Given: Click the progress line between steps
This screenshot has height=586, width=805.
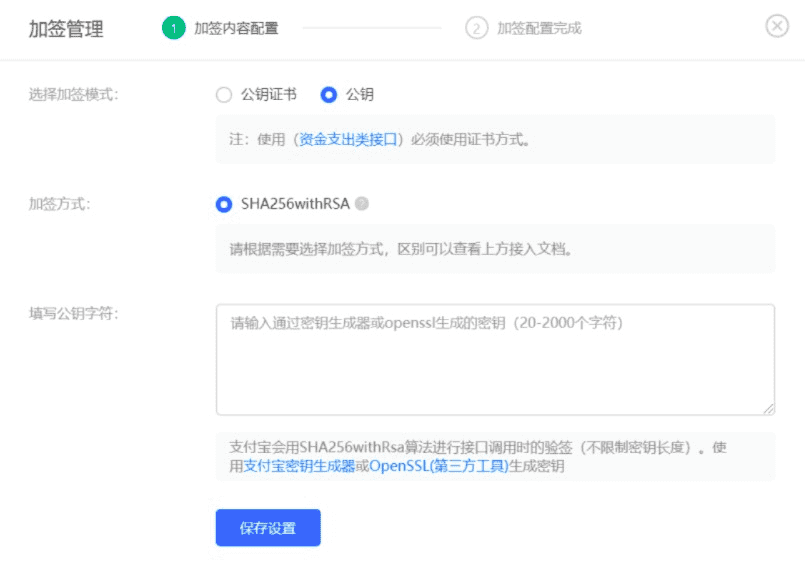Looking at the screenshot, I should pos(372,28).
